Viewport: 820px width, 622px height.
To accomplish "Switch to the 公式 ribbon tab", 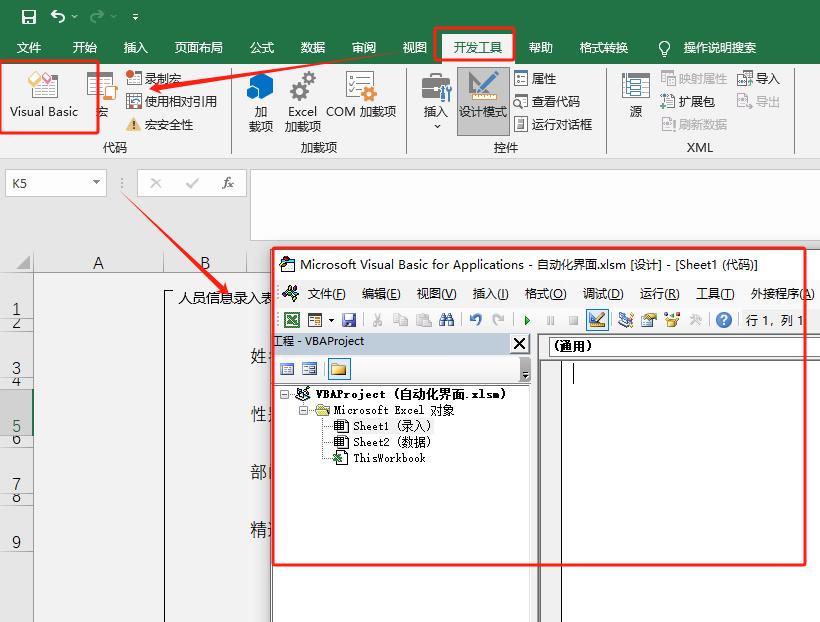I will [x=261, y=48].
